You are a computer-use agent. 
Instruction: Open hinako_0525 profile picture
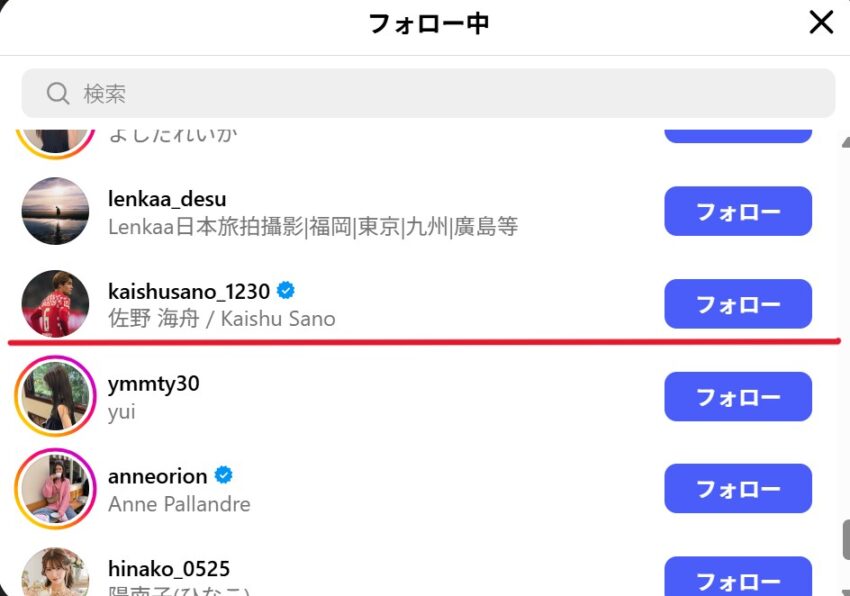(x=55, y=572)
